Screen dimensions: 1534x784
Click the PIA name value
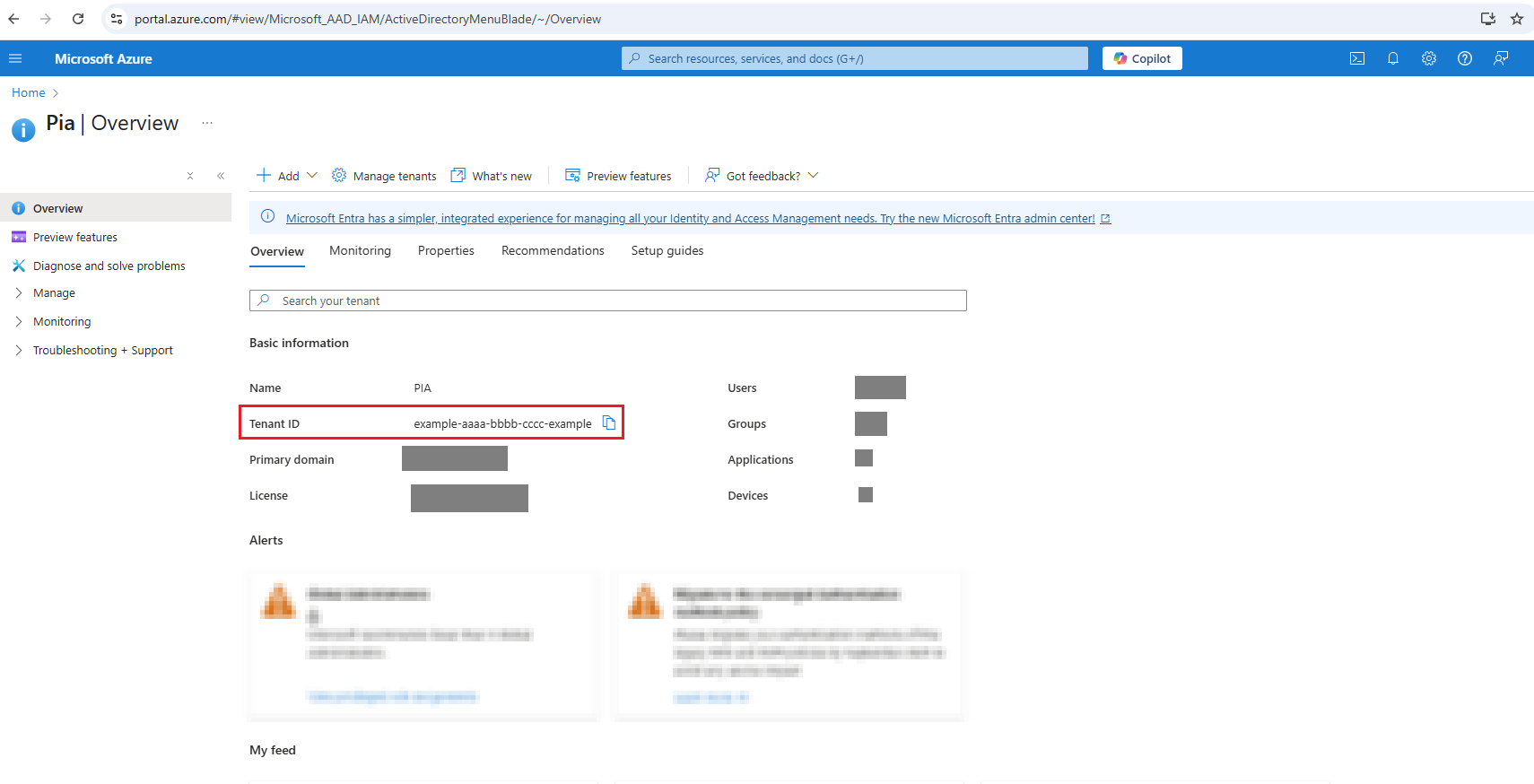tap(423, 388)
